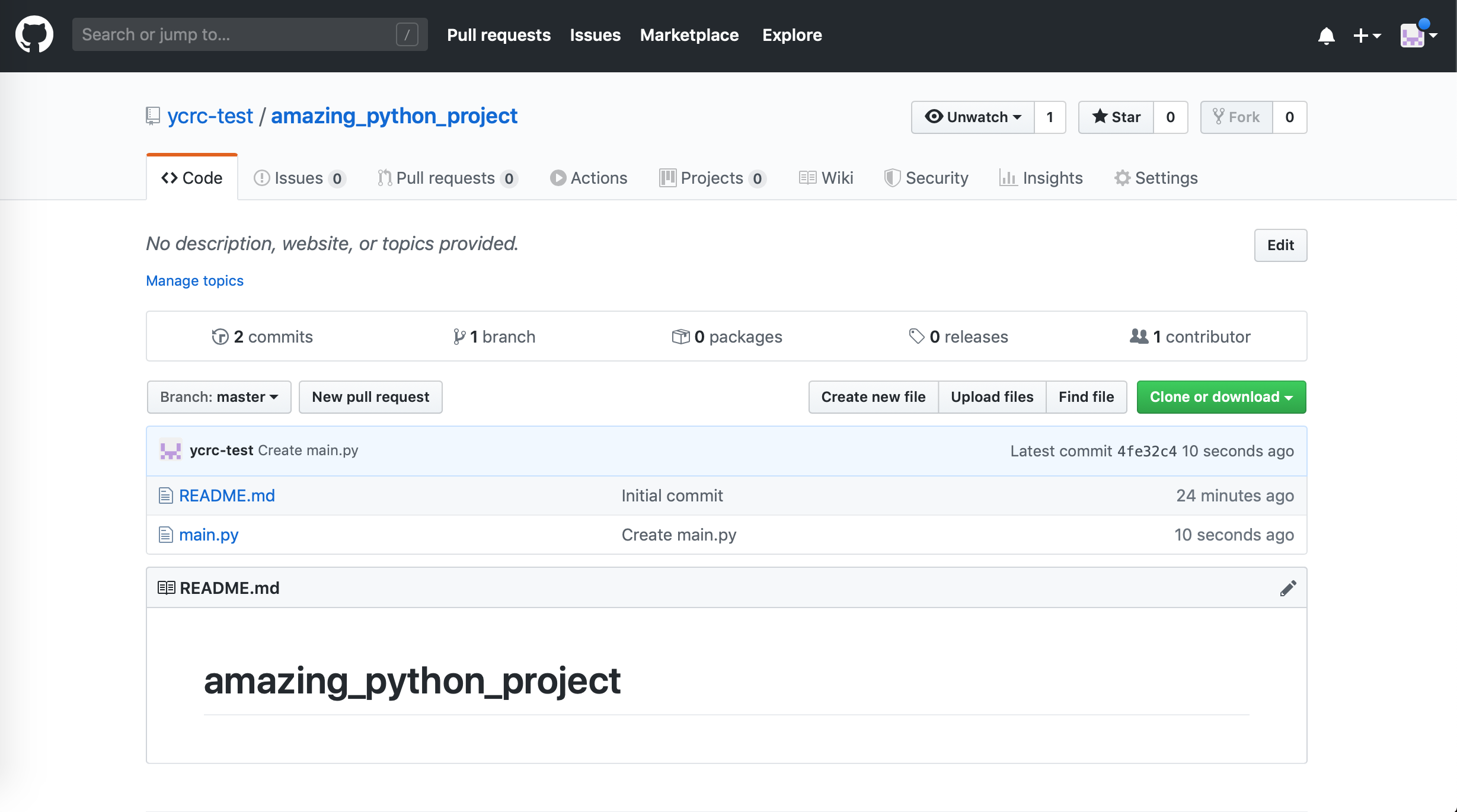Expand the Branch: master dropdown

click(219, 397)
